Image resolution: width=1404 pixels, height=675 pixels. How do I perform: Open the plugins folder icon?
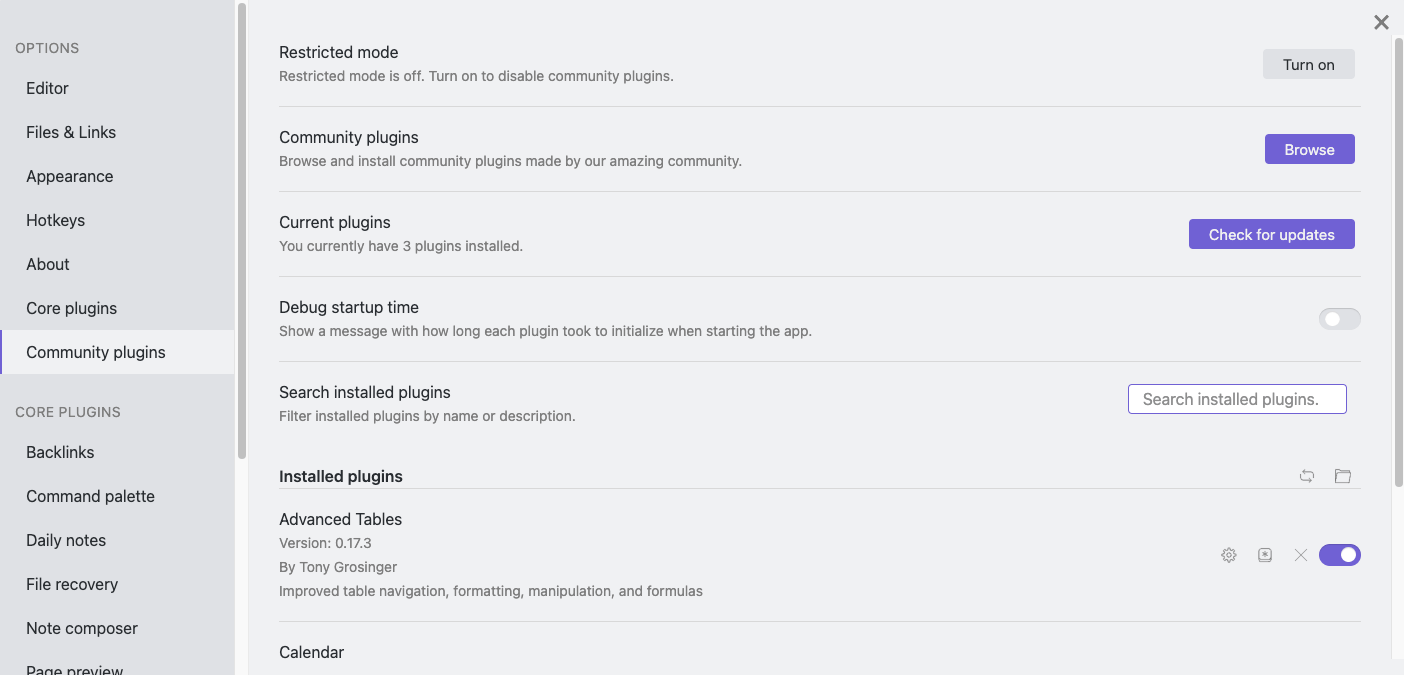pyautogui.click(x=1343, y=476)
